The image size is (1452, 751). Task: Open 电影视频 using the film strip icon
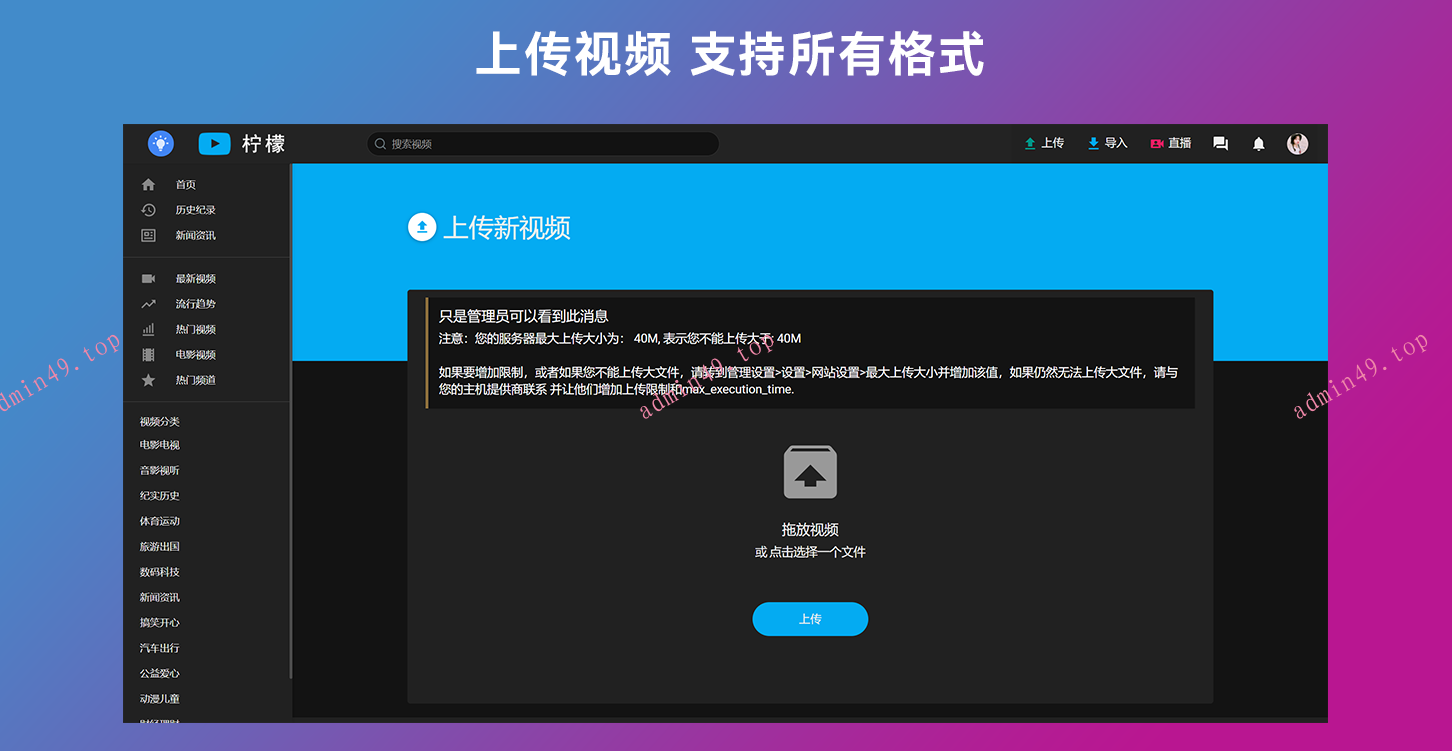(x=148, y=354)
